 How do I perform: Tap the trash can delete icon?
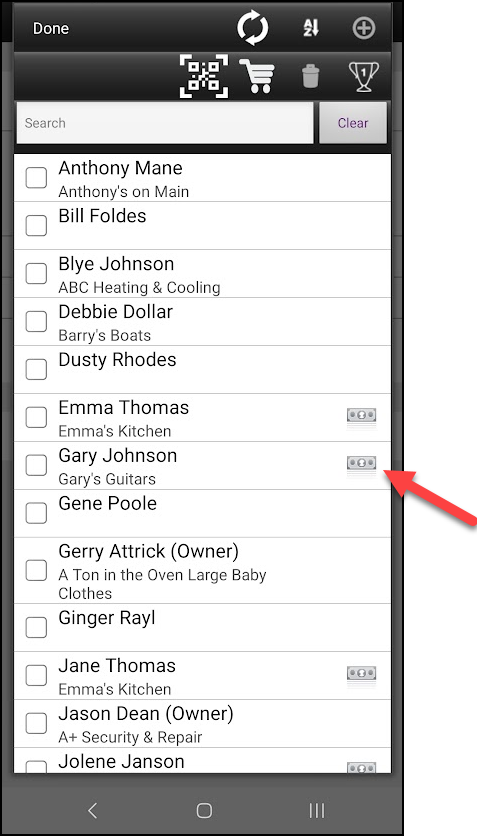pos(311,76)
